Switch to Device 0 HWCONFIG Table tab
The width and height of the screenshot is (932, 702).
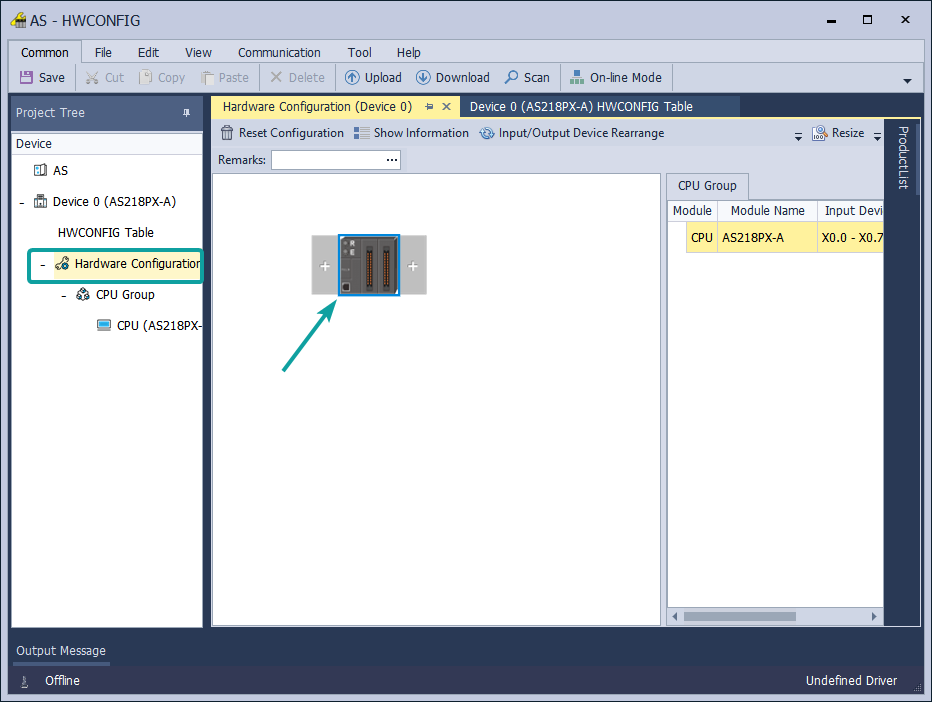click(581, 106)
